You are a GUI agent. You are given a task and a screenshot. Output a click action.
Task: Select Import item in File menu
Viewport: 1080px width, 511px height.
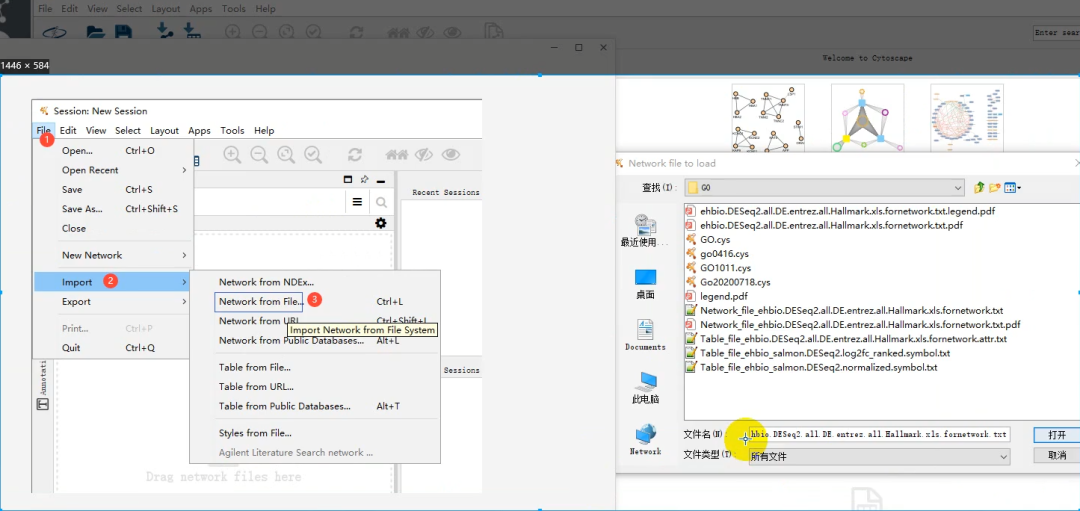114,282
